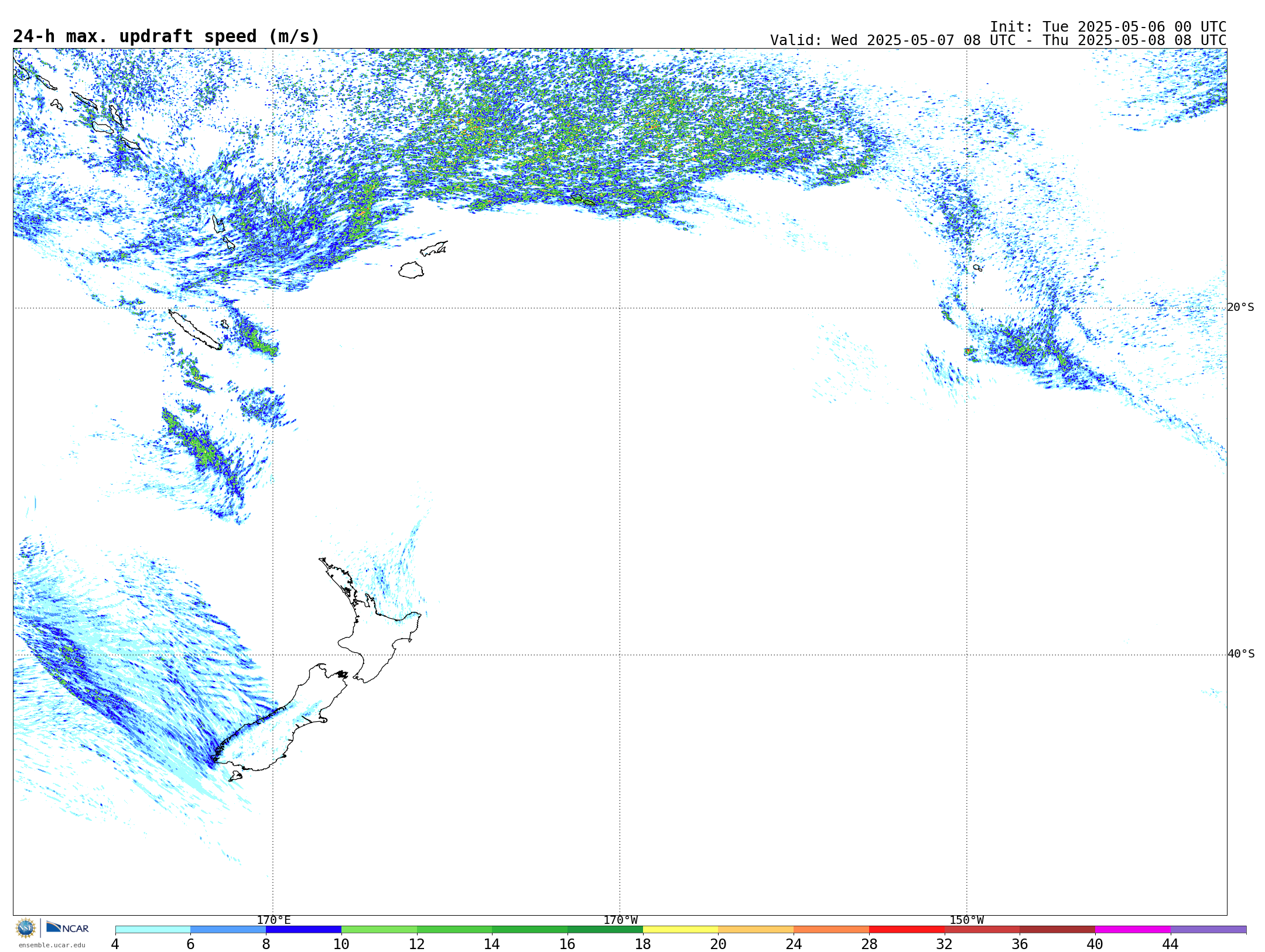Click the NCAR logo
This screenshot has height=952, width=1265.
[67, 927]
